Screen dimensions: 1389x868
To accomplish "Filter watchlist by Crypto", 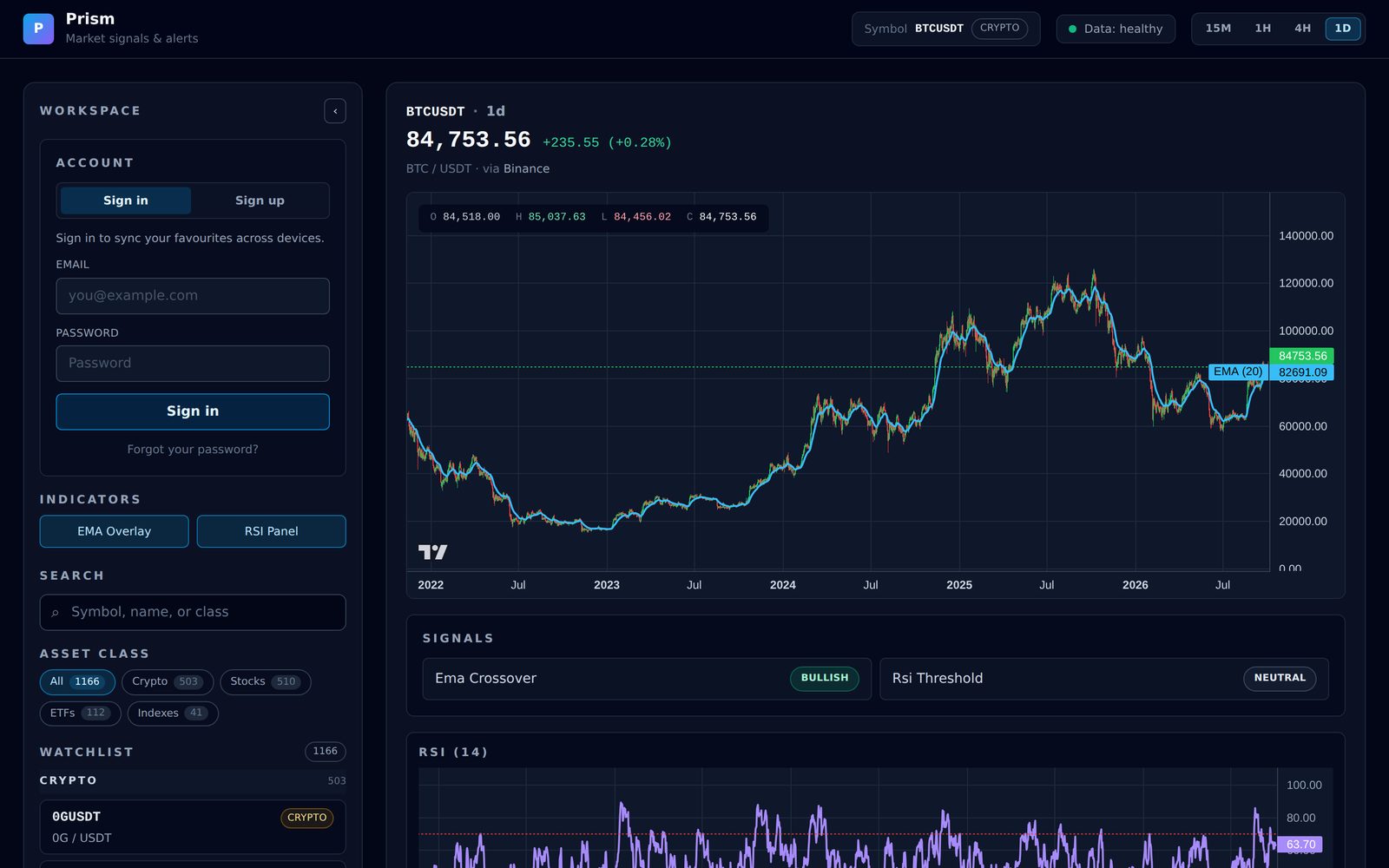I will 168,682.
